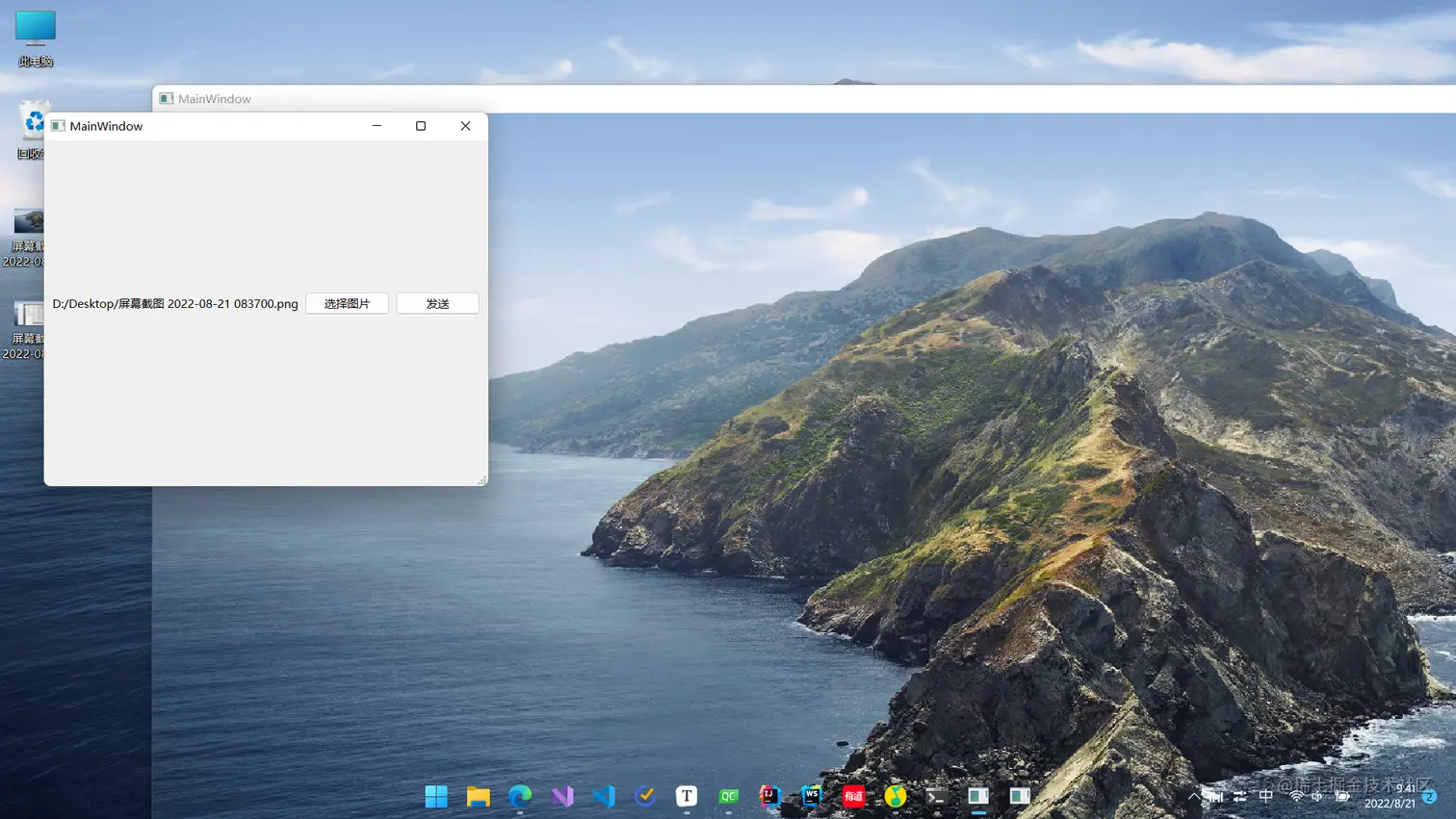Bring the background MainWindow to front via its title
The width and height of the screenshot is (1456, 819).
pos(214,99)
